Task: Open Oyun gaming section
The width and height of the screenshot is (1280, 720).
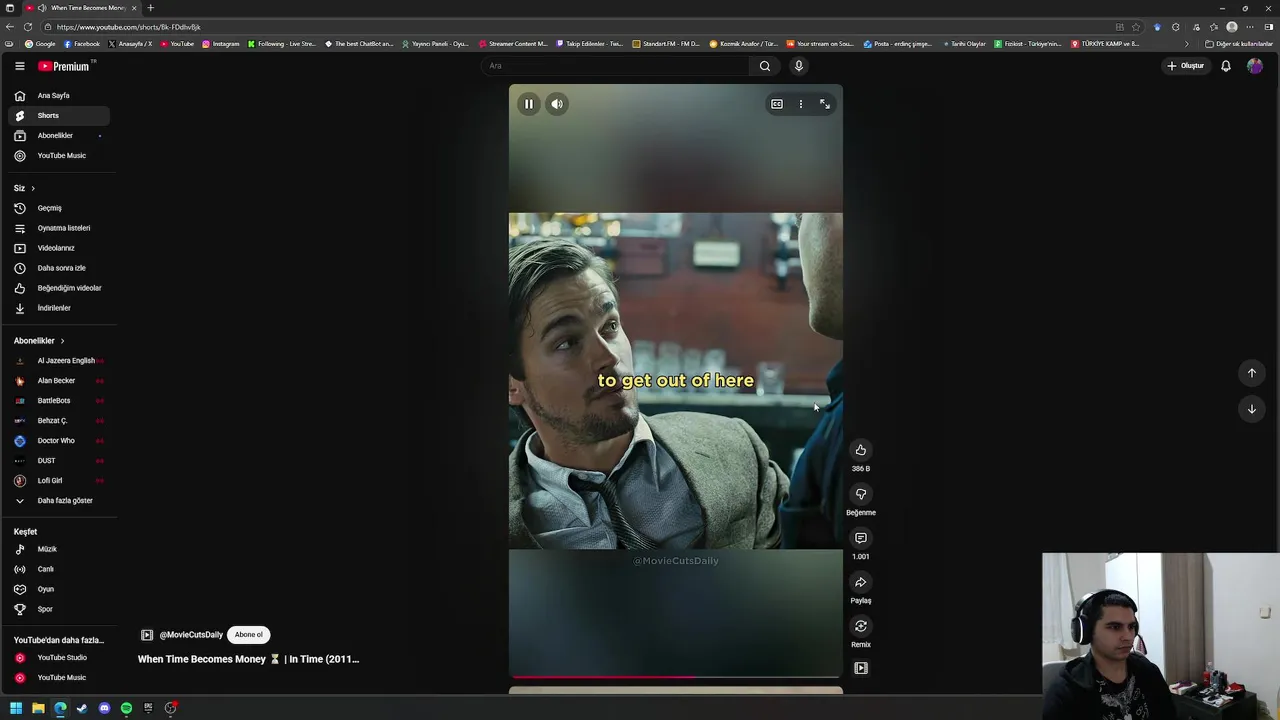Action: point(59,589)
